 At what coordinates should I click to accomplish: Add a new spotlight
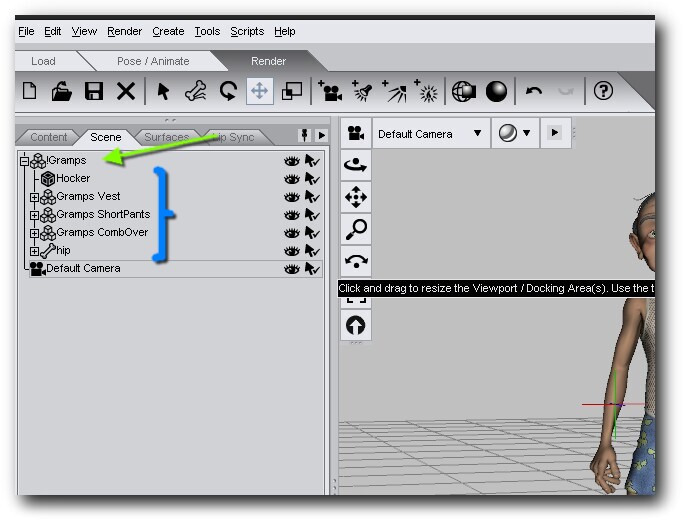tap(362, 92)
